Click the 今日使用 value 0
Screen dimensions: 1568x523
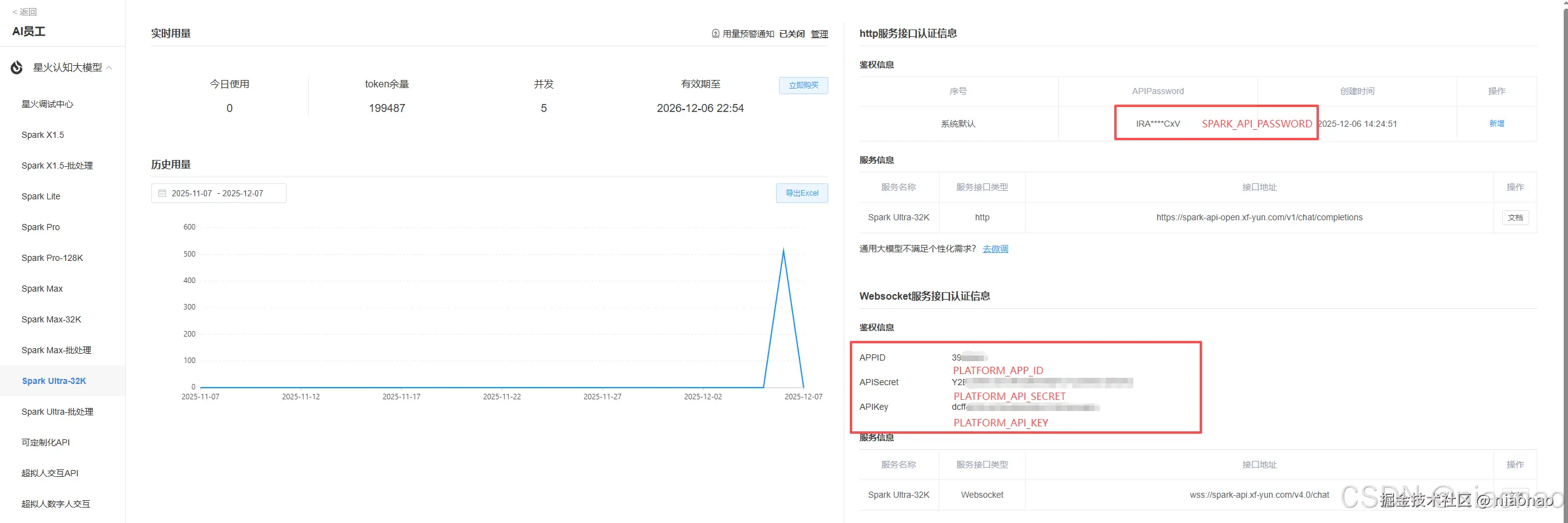pyautogui.click(x=229, y=108)
